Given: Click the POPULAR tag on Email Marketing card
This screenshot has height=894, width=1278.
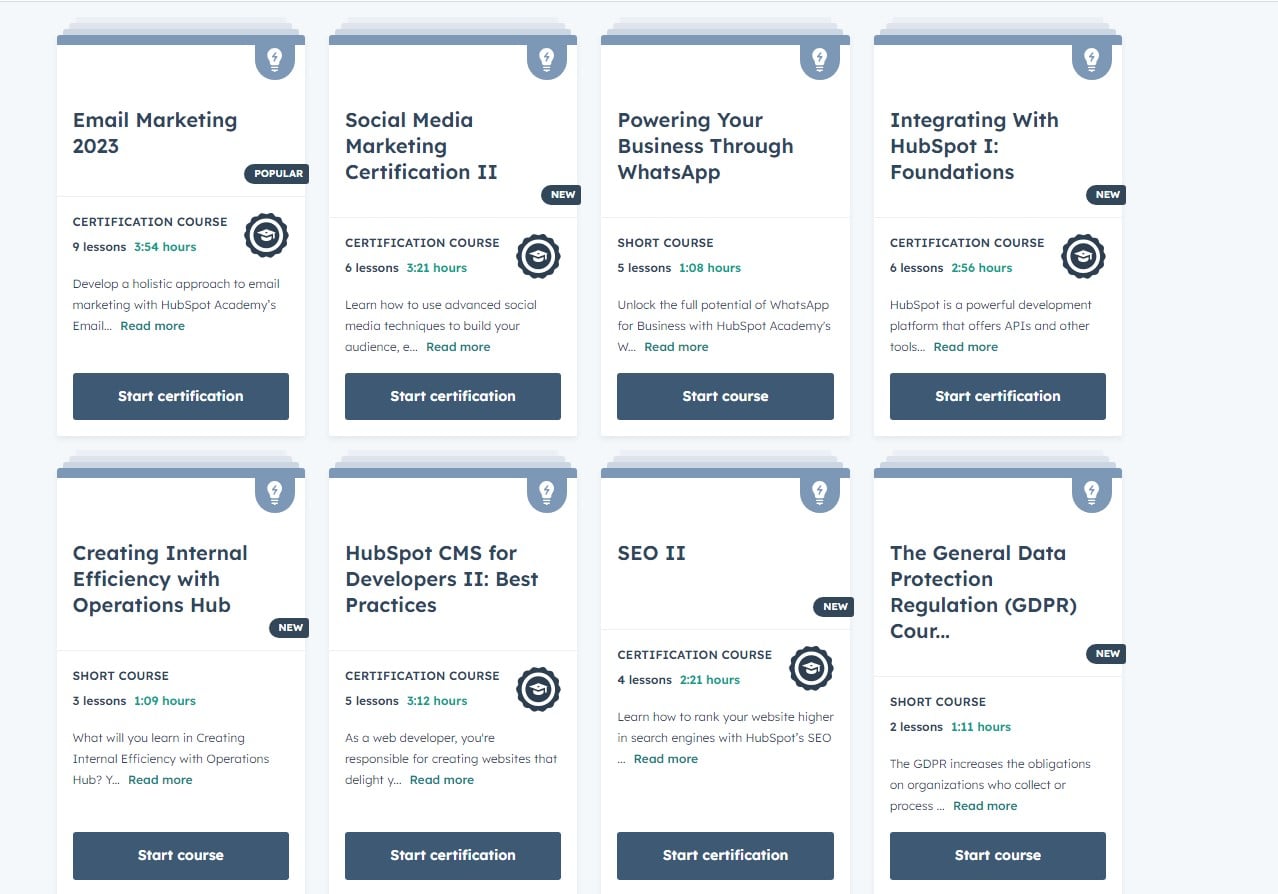Looking at the screenshot, I should click(x=277, y=173).
